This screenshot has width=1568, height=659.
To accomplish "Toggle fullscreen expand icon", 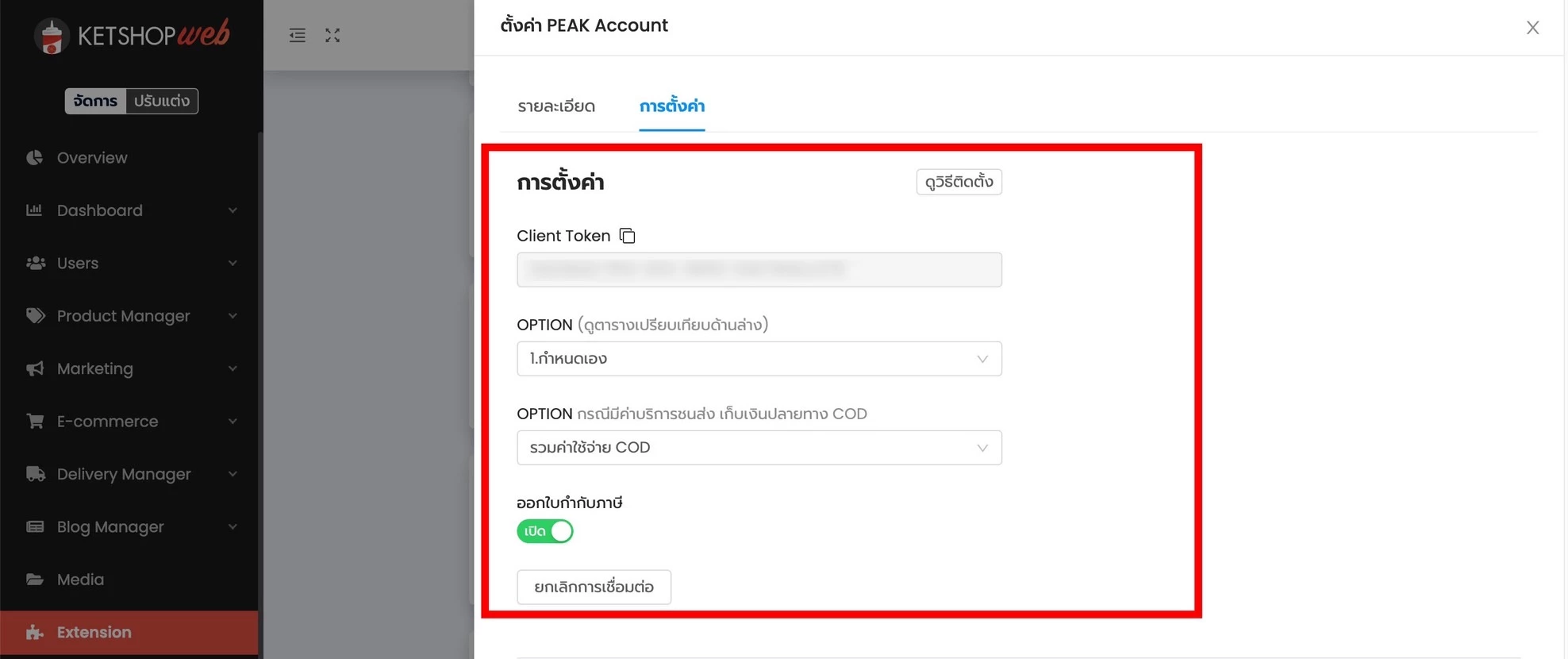I will [332, 35].
